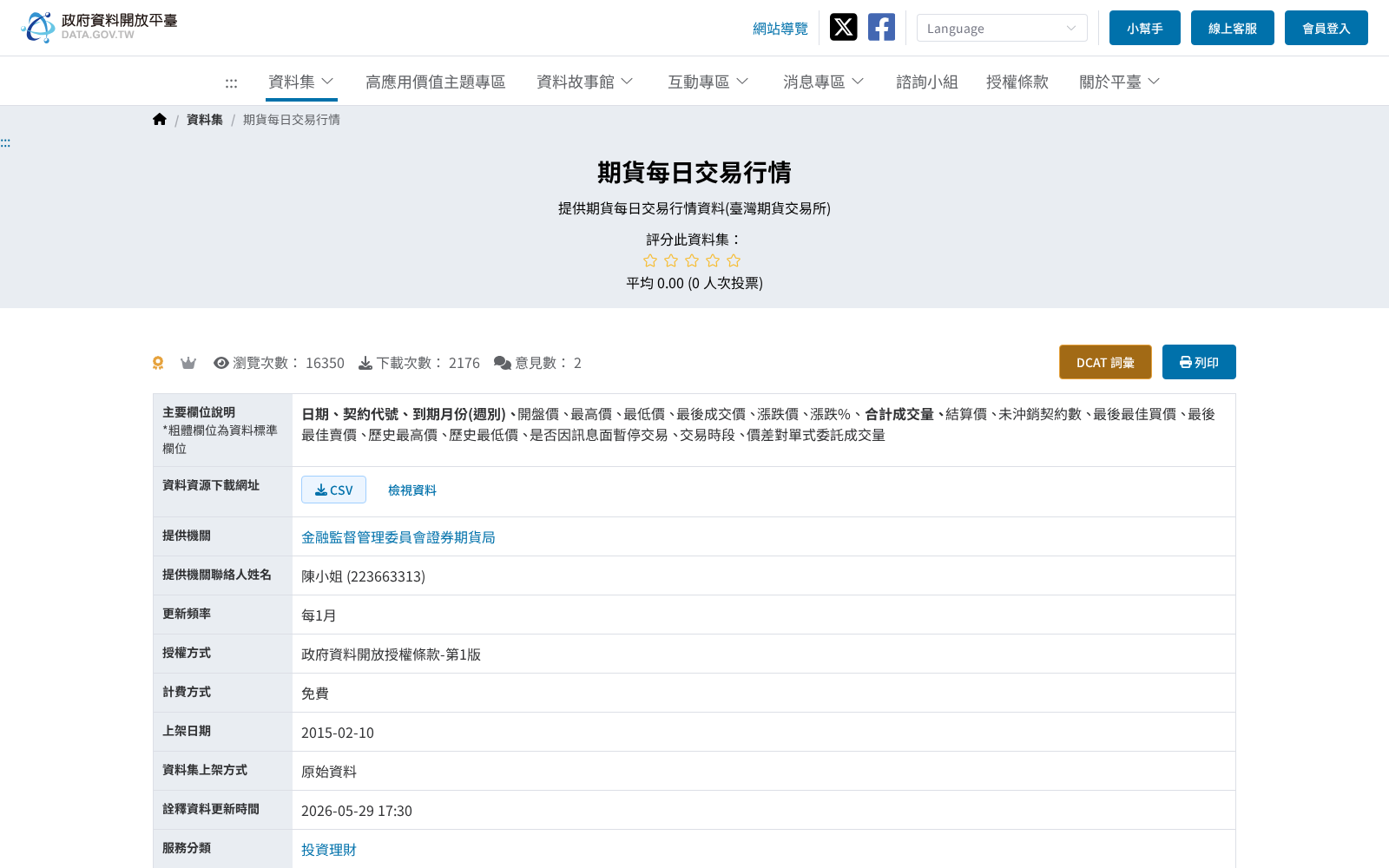1389x868 pixels.
Task: Expand the 資料故事館 menu
Action: pos(585,82)
